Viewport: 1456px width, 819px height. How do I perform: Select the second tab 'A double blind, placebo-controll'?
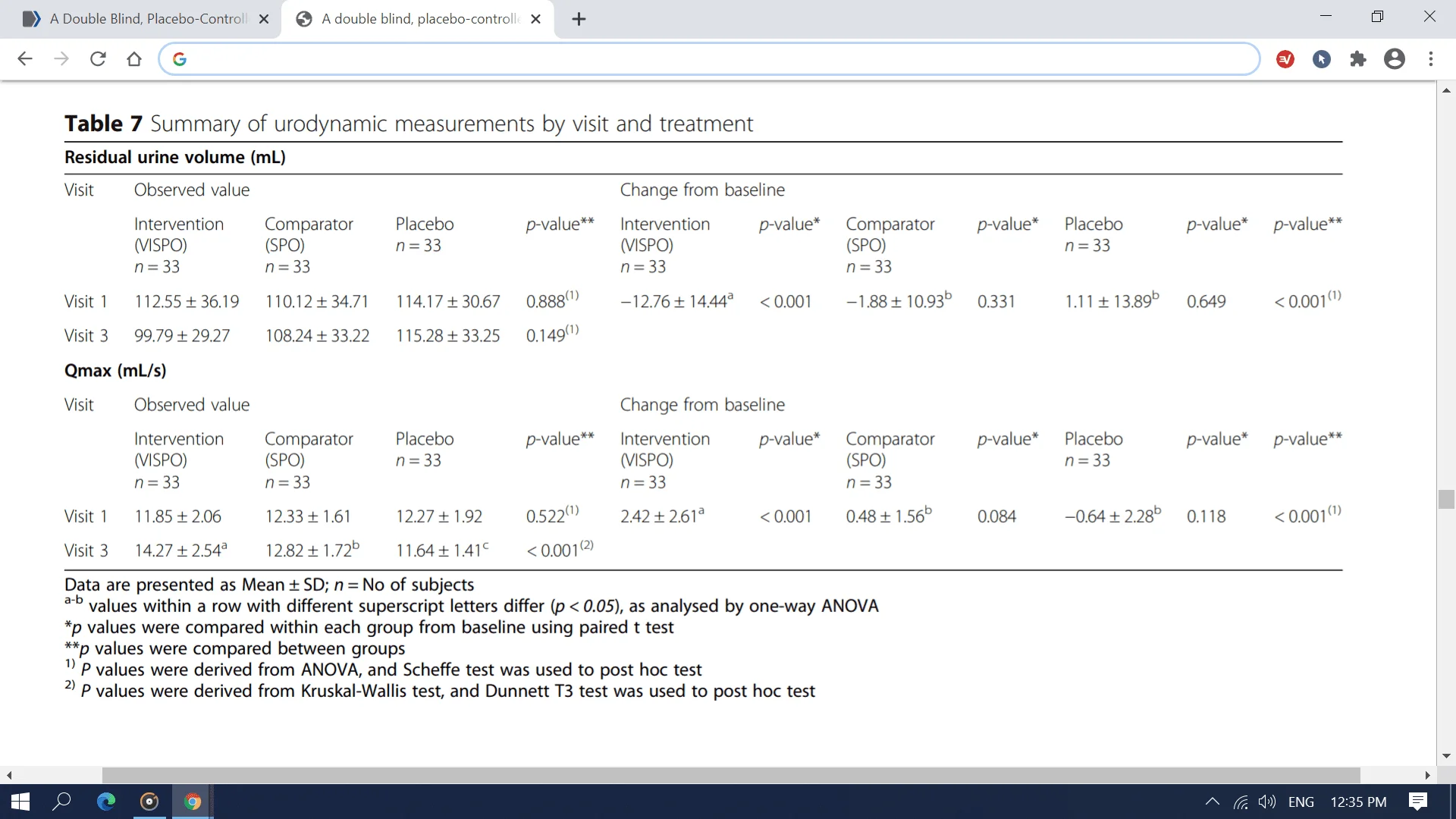click(417, 19)
